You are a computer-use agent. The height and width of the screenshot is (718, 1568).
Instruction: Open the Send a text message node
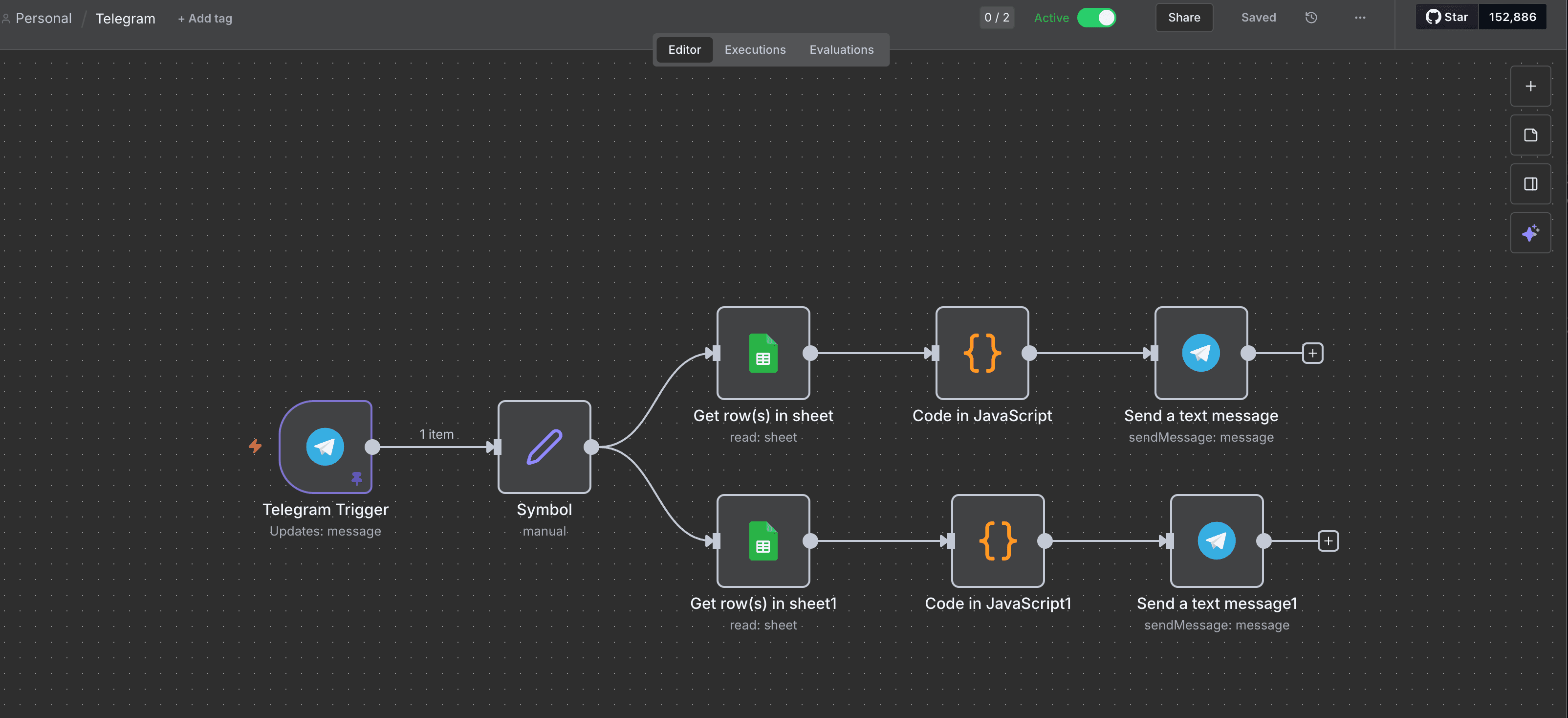click(x=1201, y=353)
